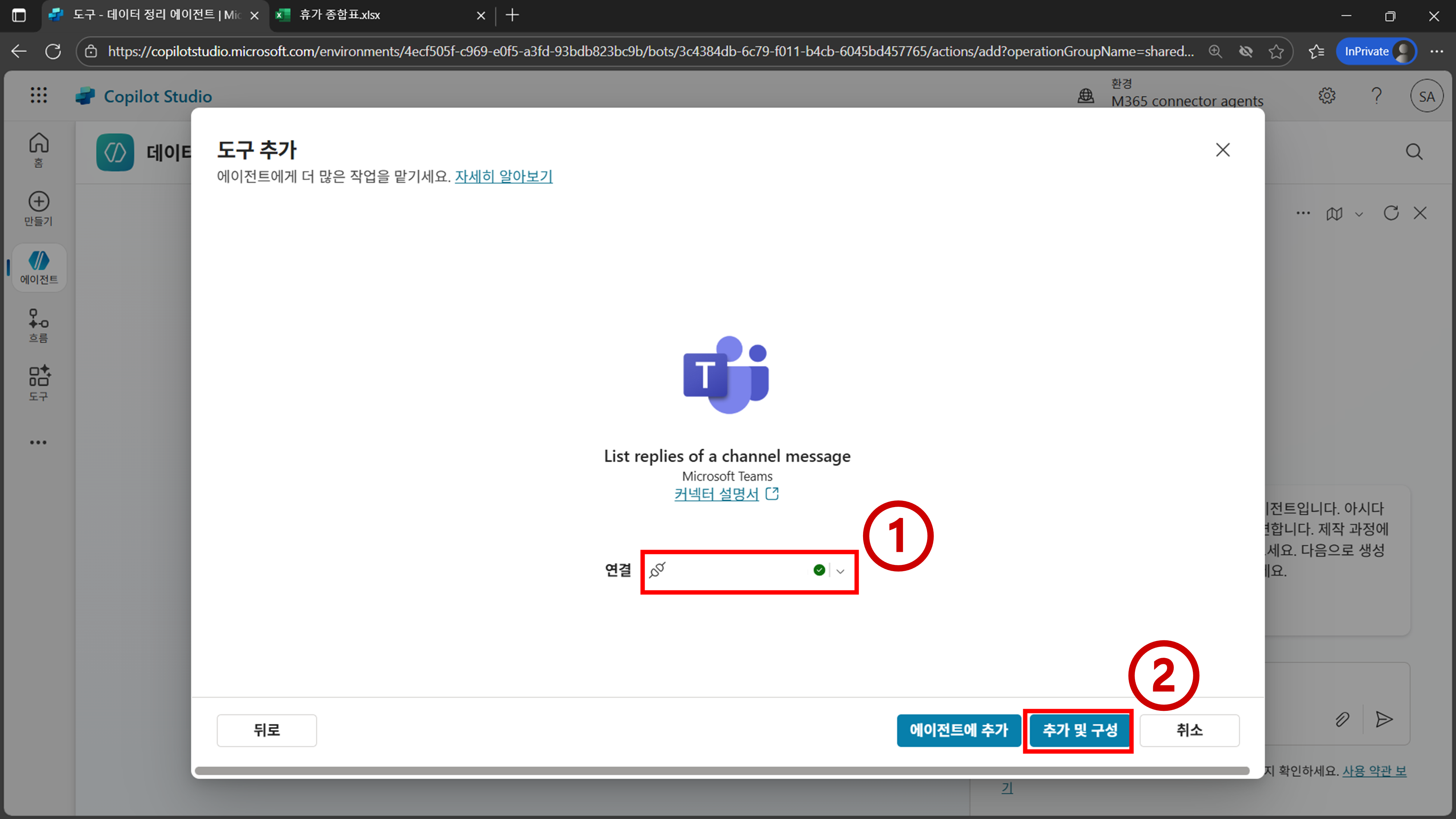Open sidebar more options ellipsis
Viewport: 1456px width, 819px height.
pos(39,443)
